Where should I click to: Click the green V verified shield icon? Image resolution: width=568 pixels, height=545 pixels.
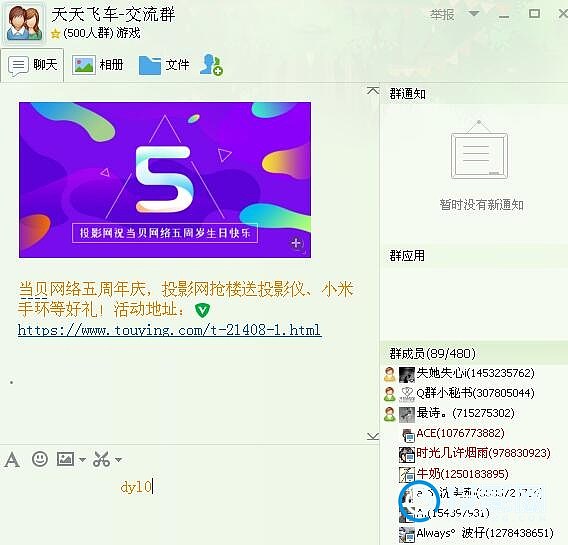pyautogui.click(x=202, y=310)
